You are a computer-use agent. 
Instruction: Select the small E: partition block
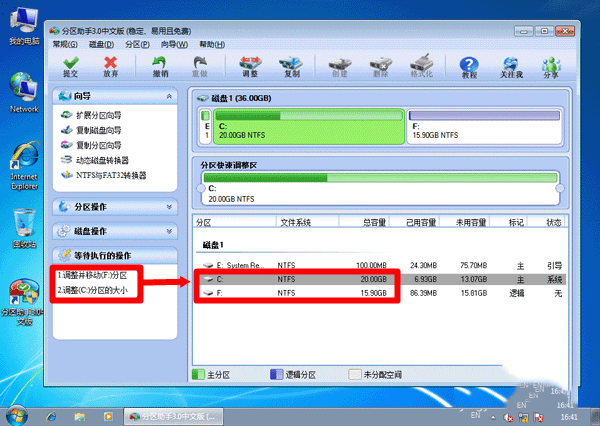pyautogui.click(x=206, y=126)
